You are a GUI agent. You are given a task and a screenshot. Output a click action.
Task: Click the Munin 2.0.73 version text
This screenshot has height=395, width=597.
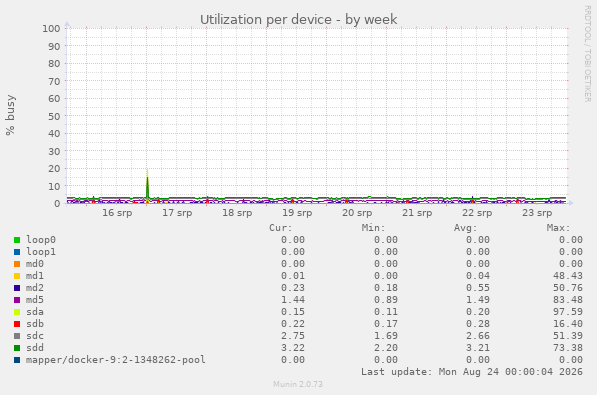pyautogui.click(x=298, y=384)
